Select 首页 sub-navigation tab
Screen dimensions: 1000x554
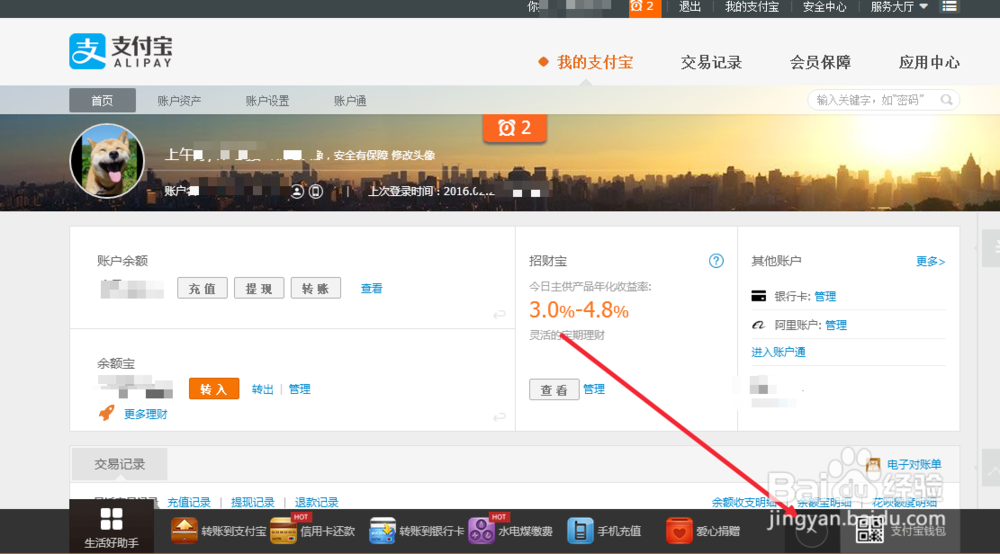click(x=102, y=100)
